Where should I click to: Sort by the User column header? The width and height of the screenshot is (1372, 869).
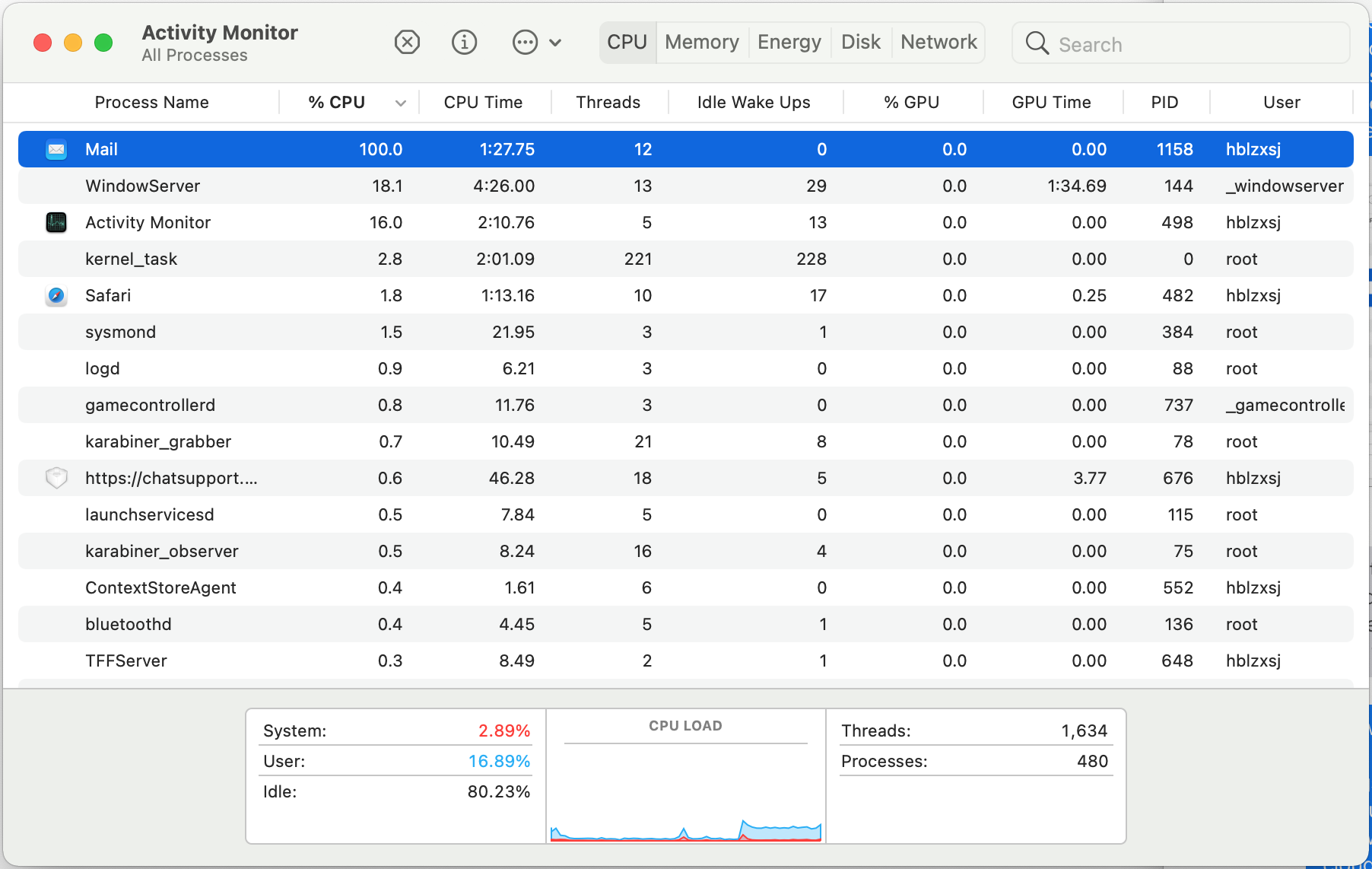coord(1281,102)
